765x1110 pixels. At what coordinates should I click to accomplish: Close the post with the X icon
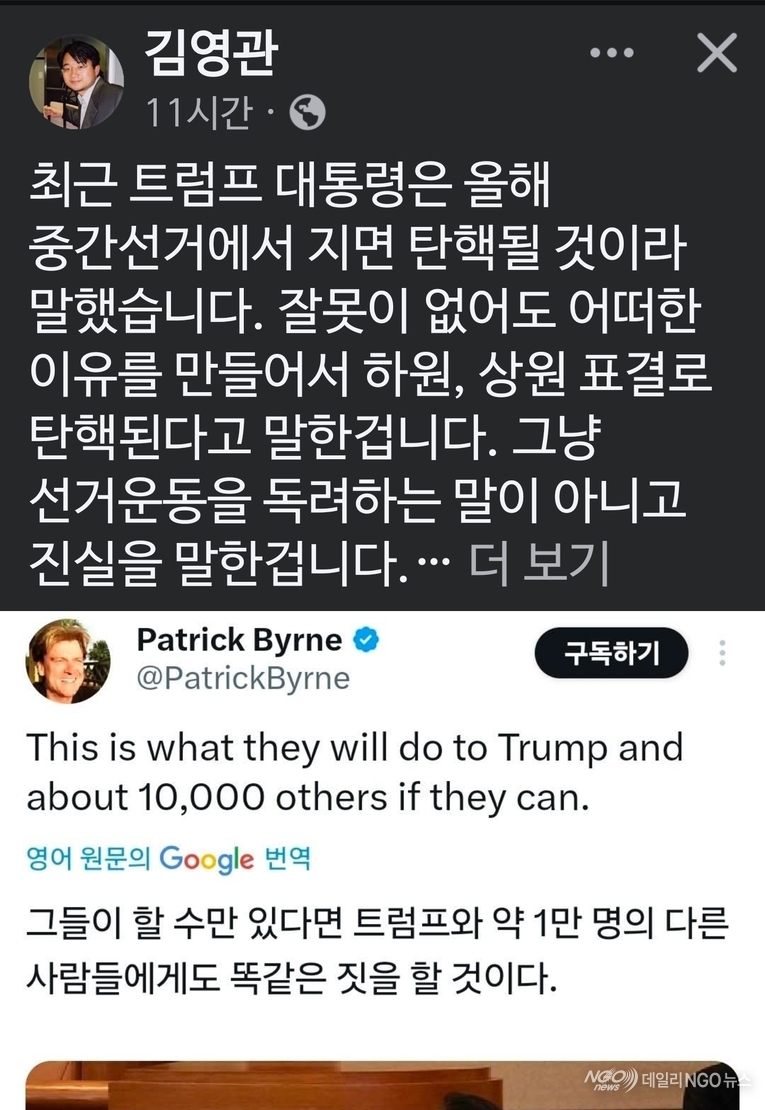click(x=717, y=52)
